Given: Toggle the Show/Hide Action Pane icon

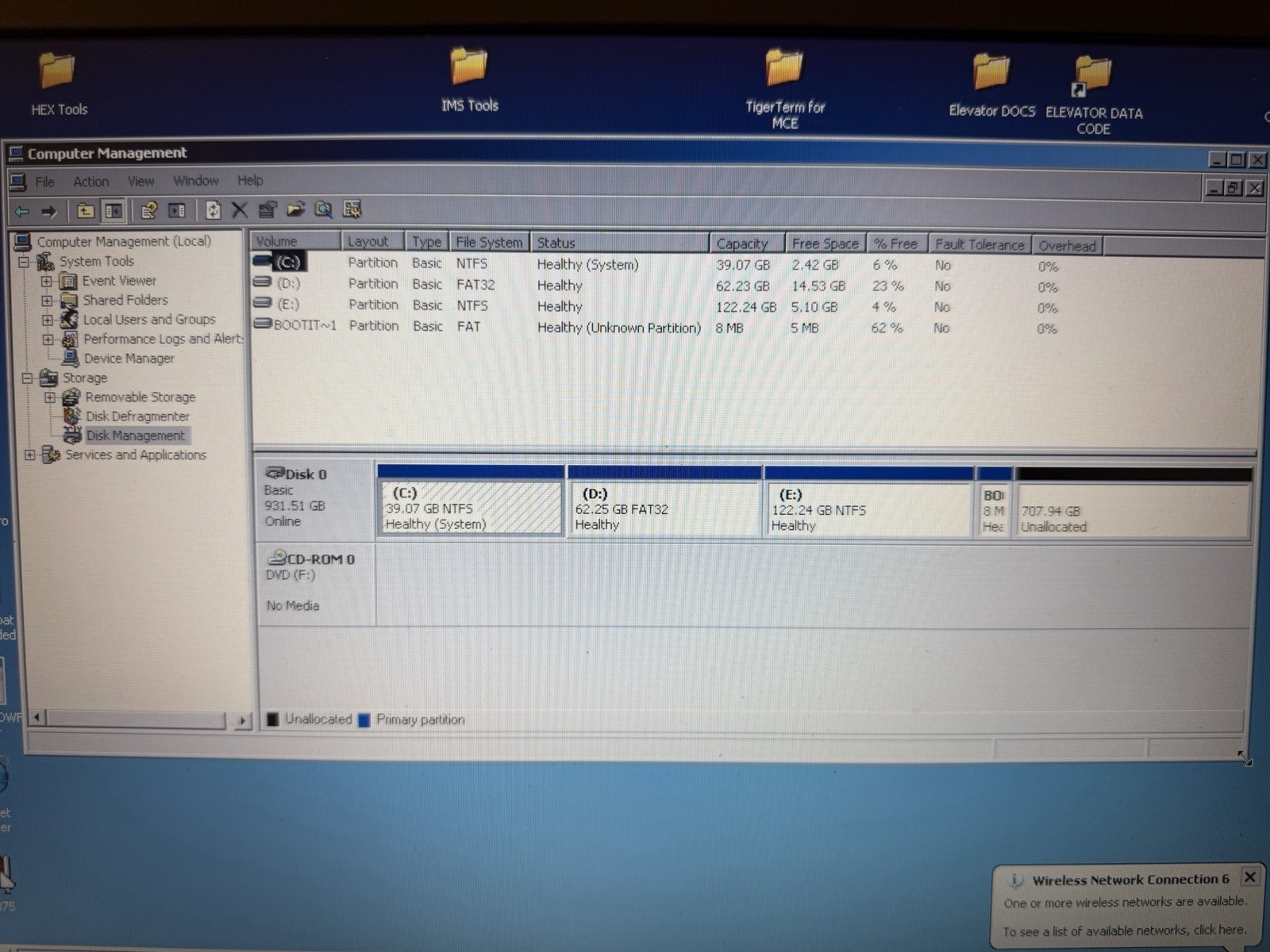Looking at the screenshot, I should click(176, 210).
